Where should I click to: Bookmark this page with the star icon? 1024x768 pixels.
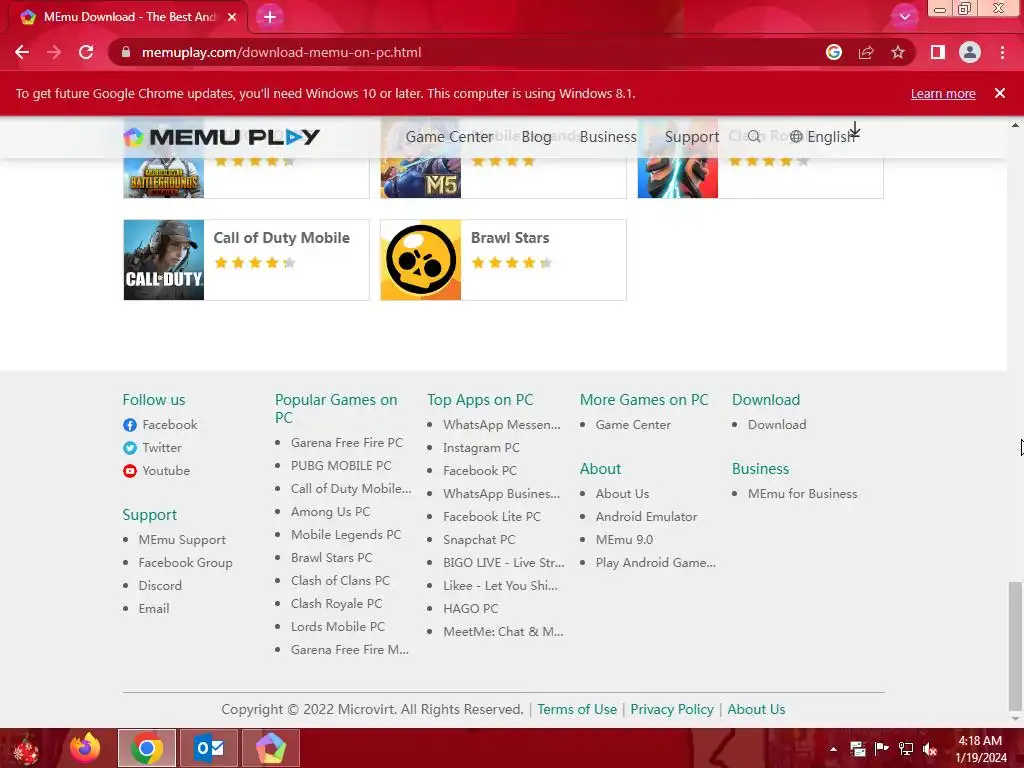pos(898,52)
